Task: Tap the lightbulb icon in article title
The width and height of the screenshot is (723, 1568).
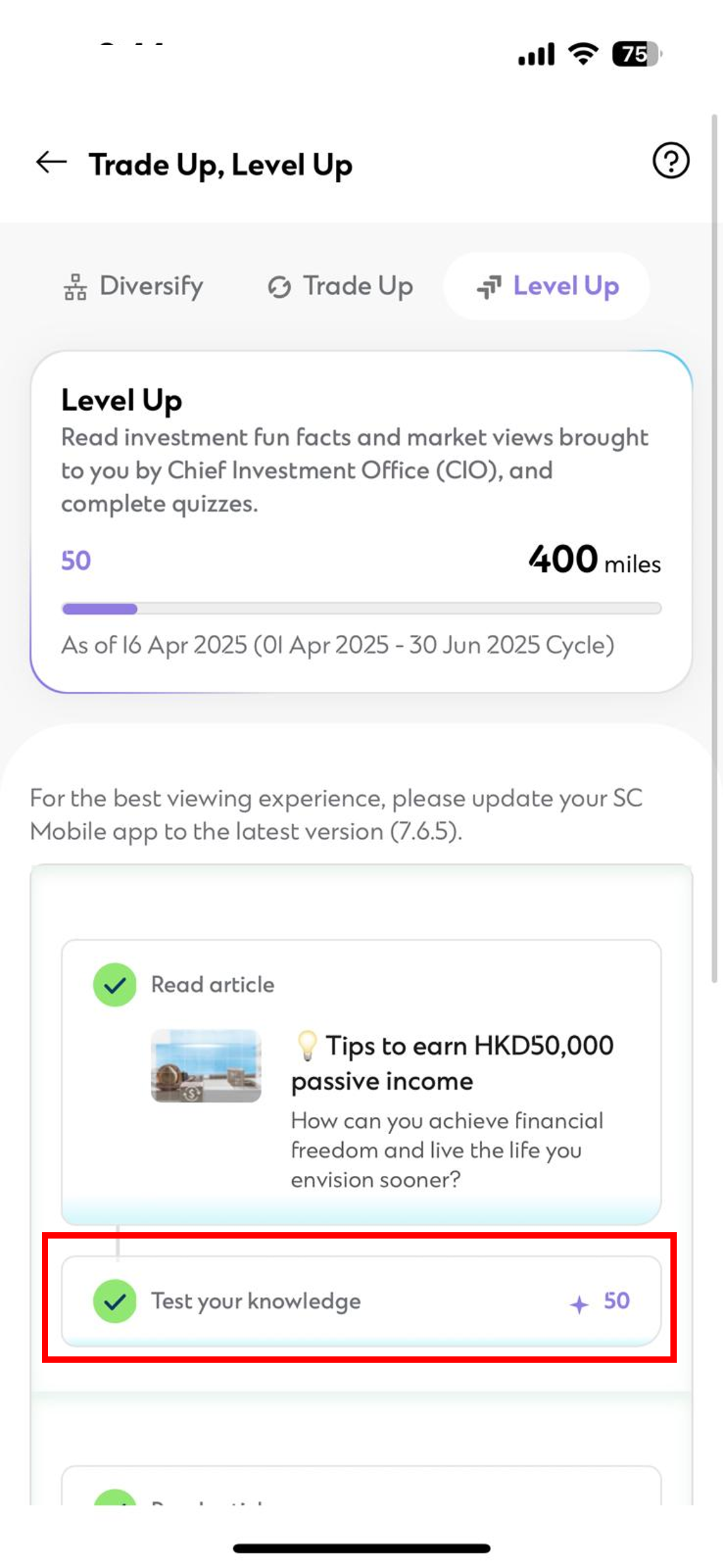Action: pos(307,1045)
